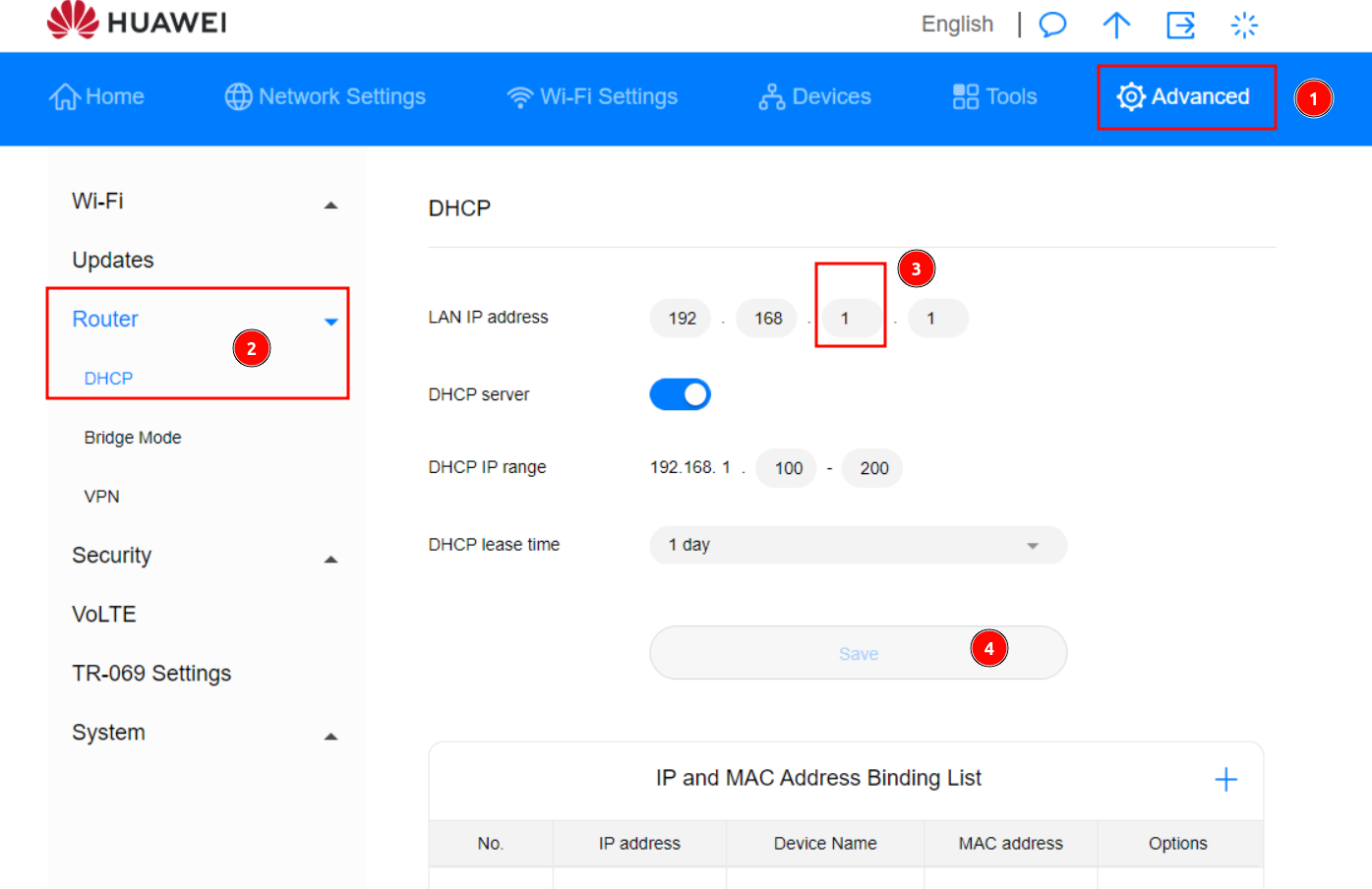Disable the DHCP server toggle
The height and width of the screenshot is (889, 1372).
pos(680,394)
